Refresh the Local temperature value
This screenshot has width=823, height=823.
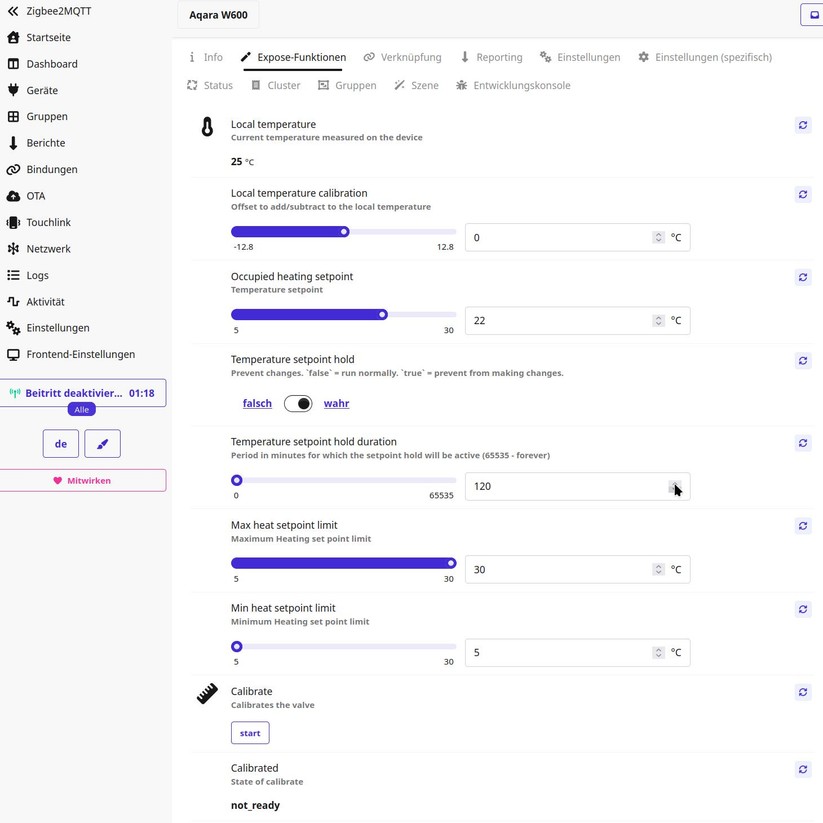coord(802,125)
